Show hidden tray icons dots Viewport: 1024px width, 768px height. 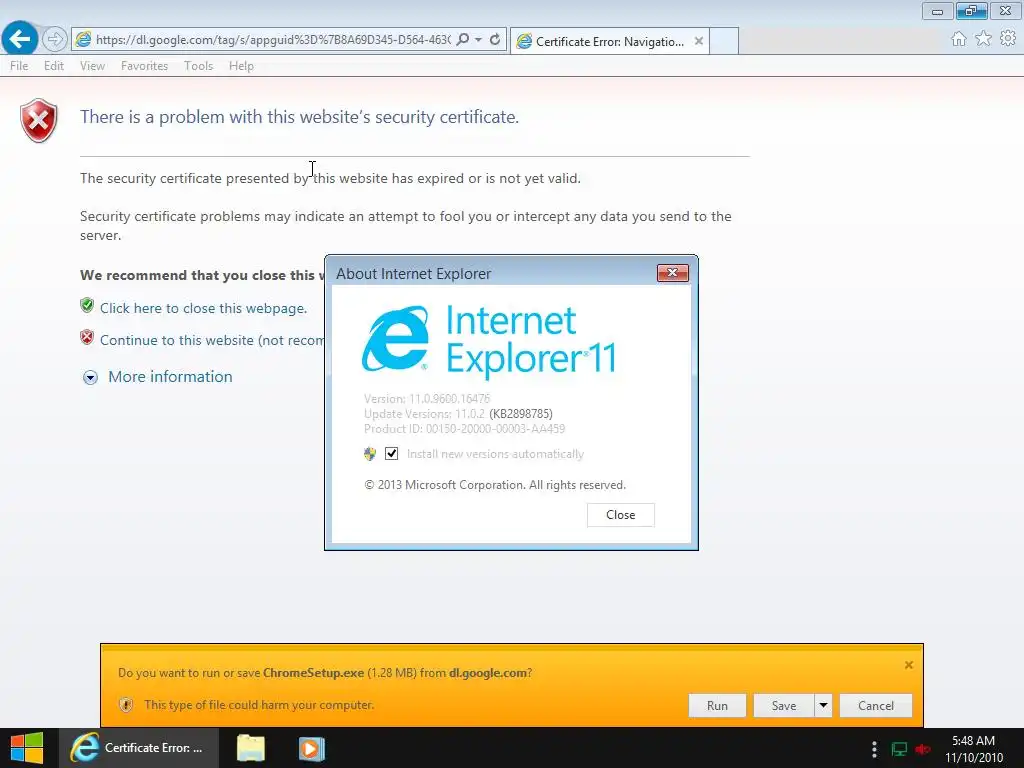874,749
